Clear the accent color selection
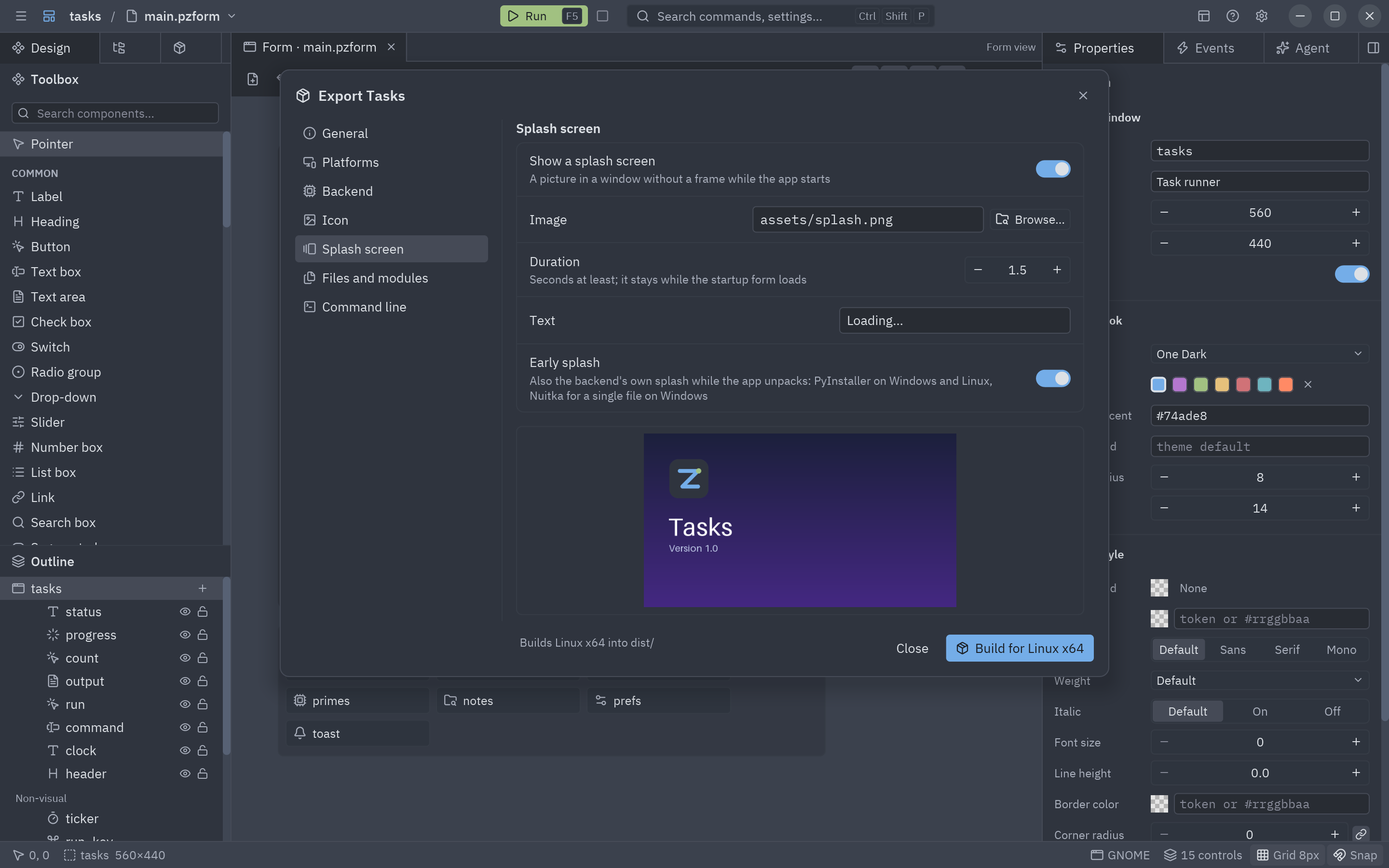 point(1307,385)
